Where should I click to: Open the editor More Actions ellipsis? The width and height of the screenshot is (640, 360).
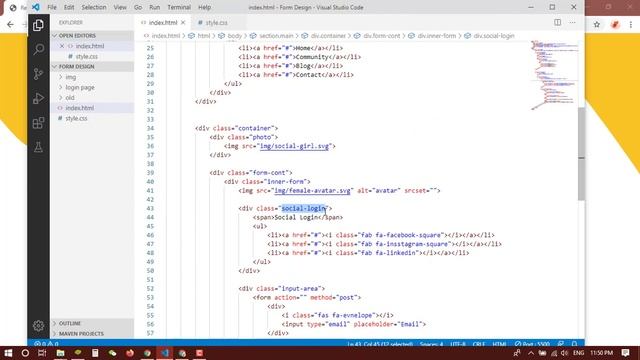click(573, 22)
